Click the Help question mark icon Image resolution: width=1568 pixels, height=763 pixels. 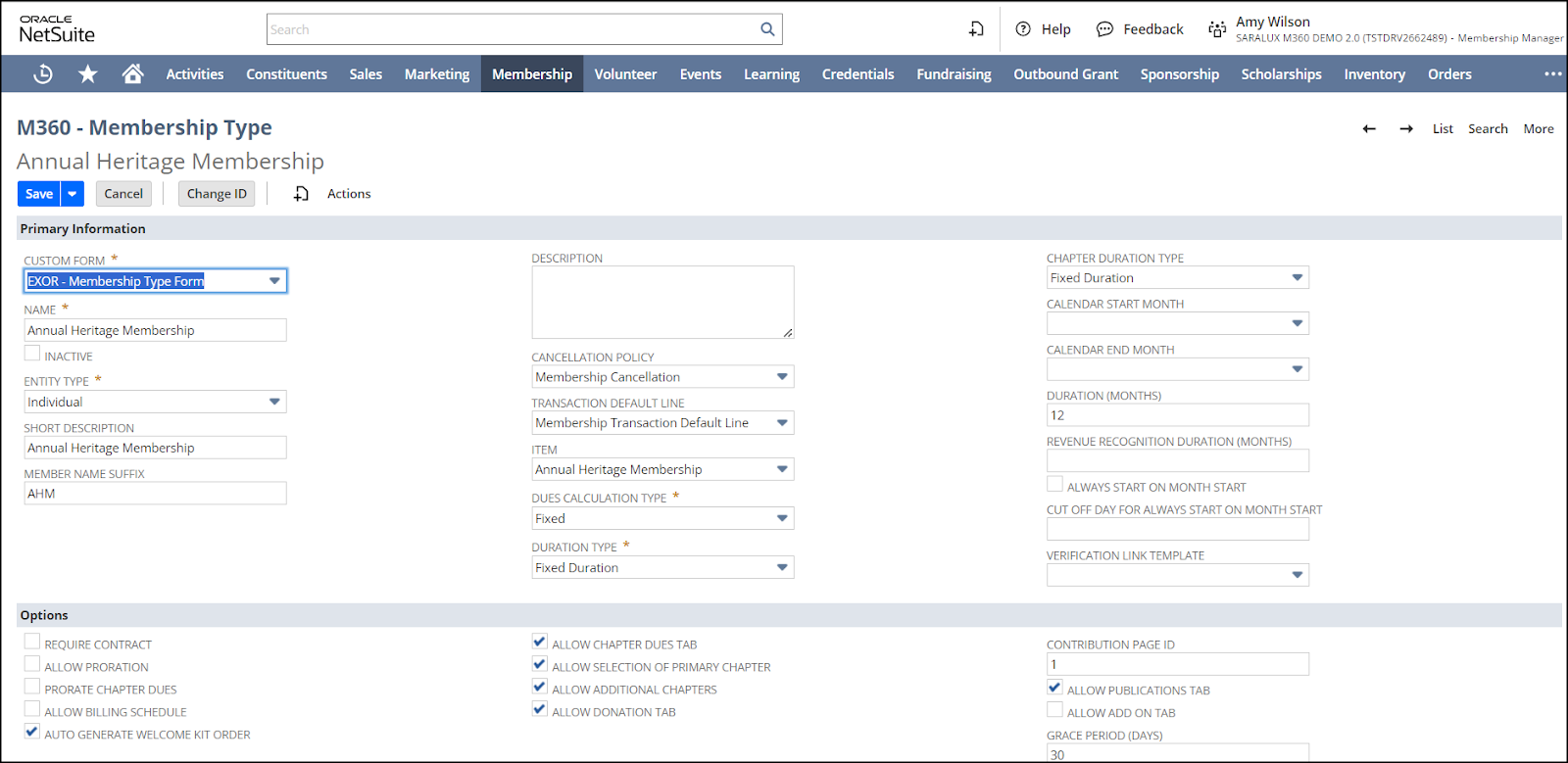click(x=1023, y=29)
